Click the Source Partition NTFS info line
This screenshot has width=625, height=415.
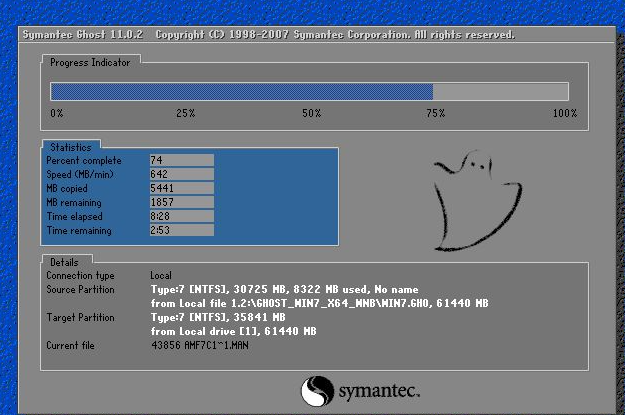pos(285,289)
